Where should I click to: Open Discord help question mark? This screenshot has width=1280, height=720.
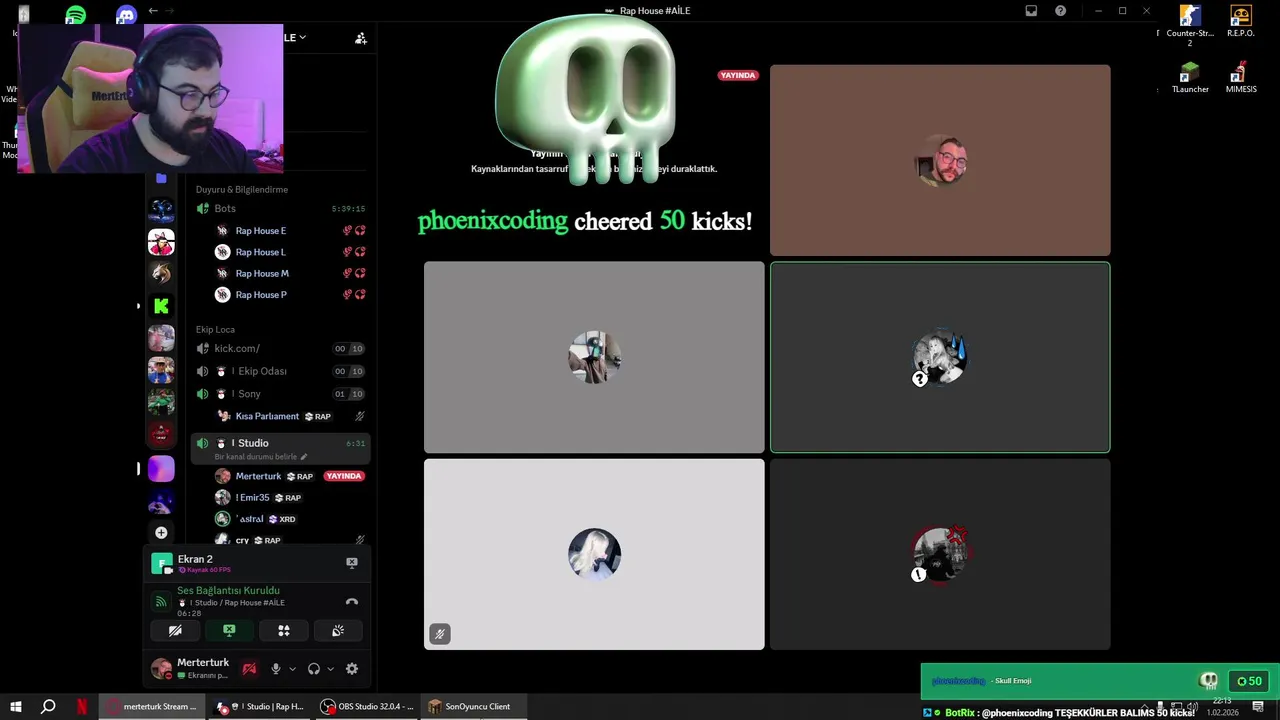coord(1061,11)
